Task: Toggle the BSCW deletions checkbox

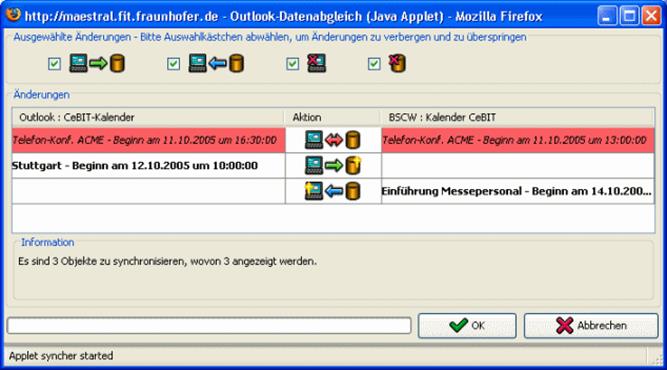Action: [374, 64]
